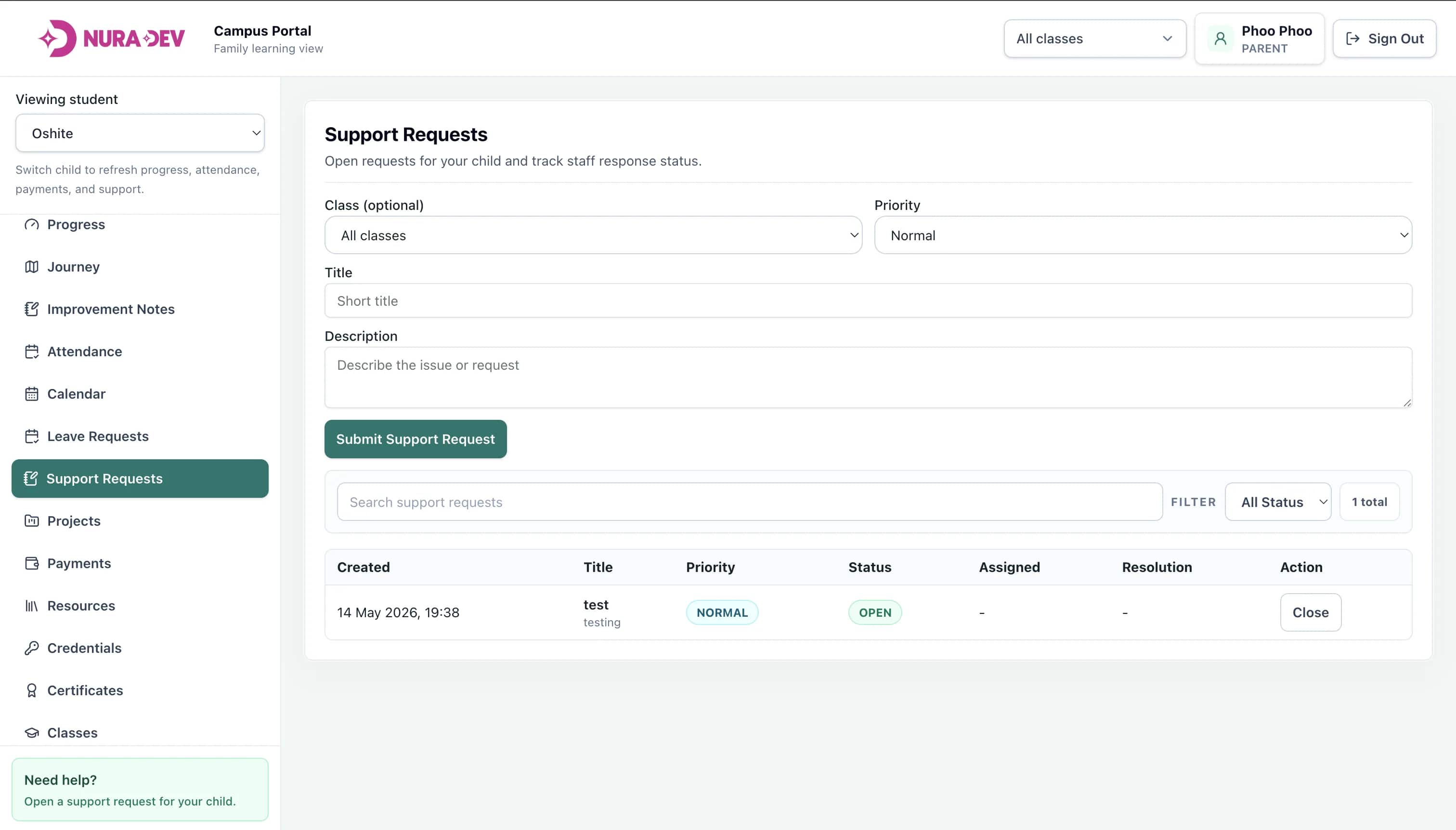Click the Progress gauge icon
1456x830 pixels.
[x=32, y=225]
